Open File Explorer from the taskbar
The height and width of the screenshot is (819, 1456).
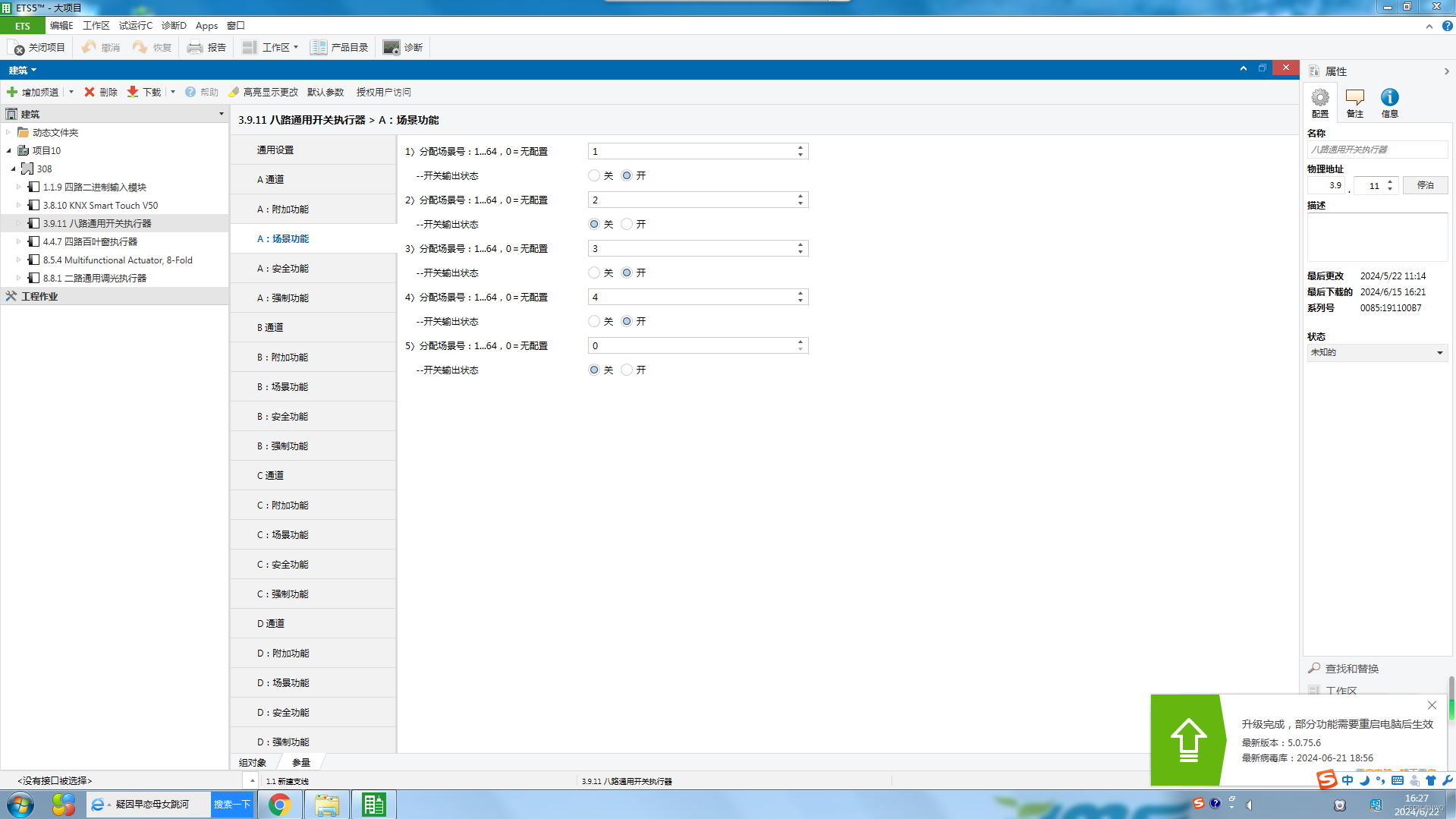(327, 805)
